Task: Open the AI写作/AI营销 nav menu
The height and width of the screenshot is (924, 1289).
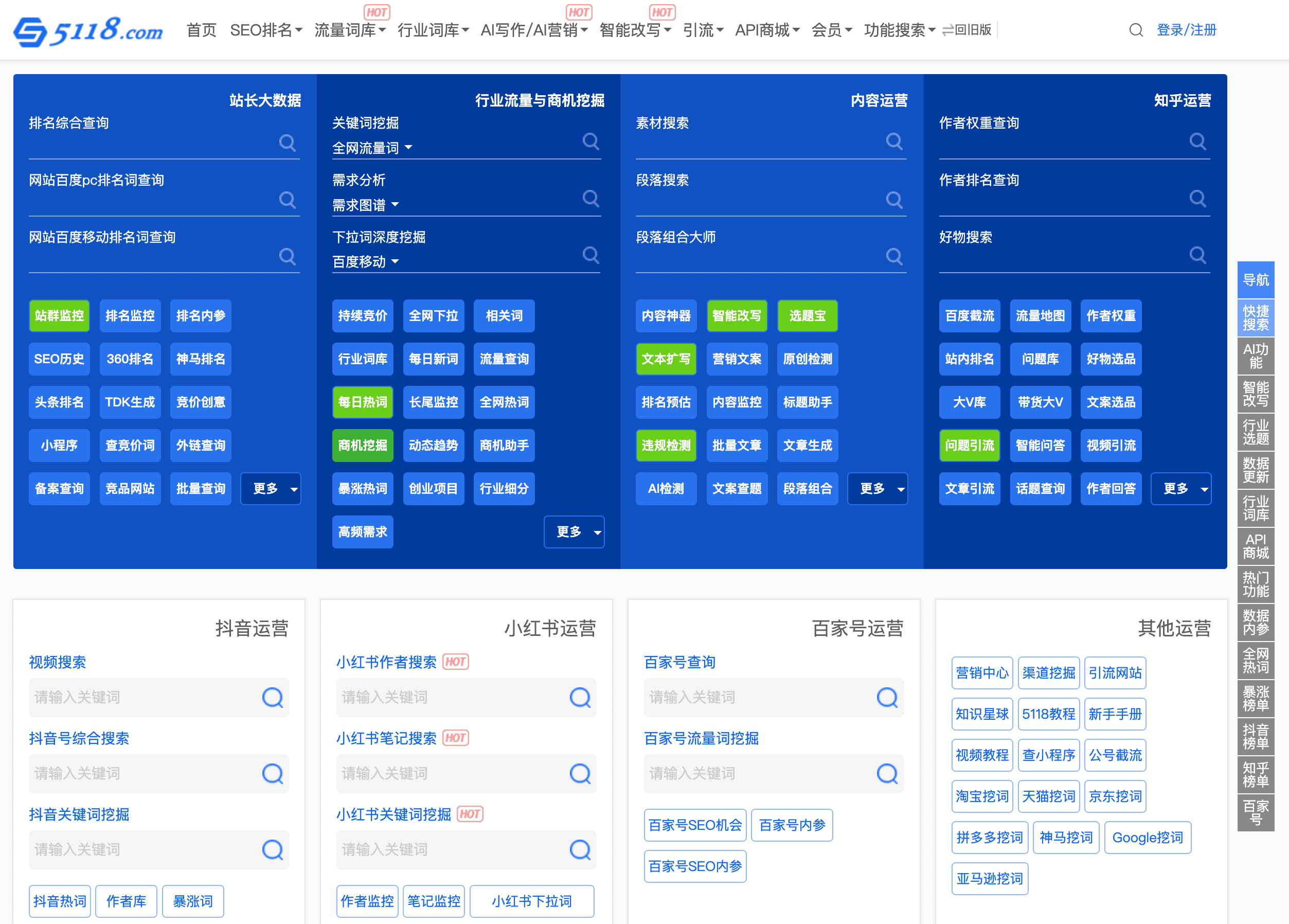Action: [x=534, y=30]
